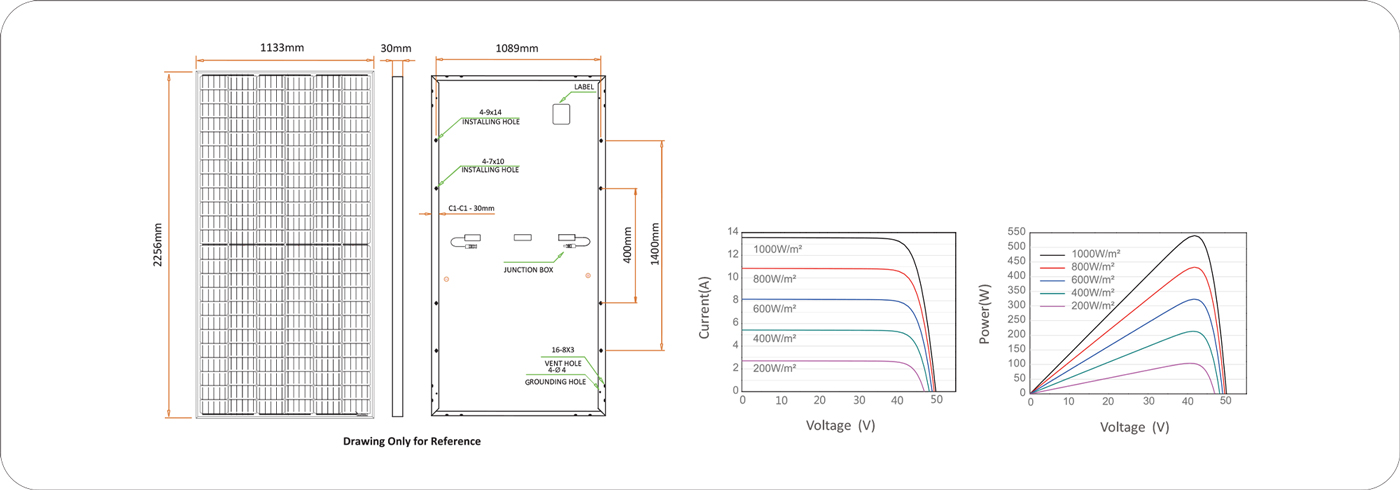Click the 8 tick on Current axis
The width and height of the screenshot is (1400, 490).
[735, 299]
